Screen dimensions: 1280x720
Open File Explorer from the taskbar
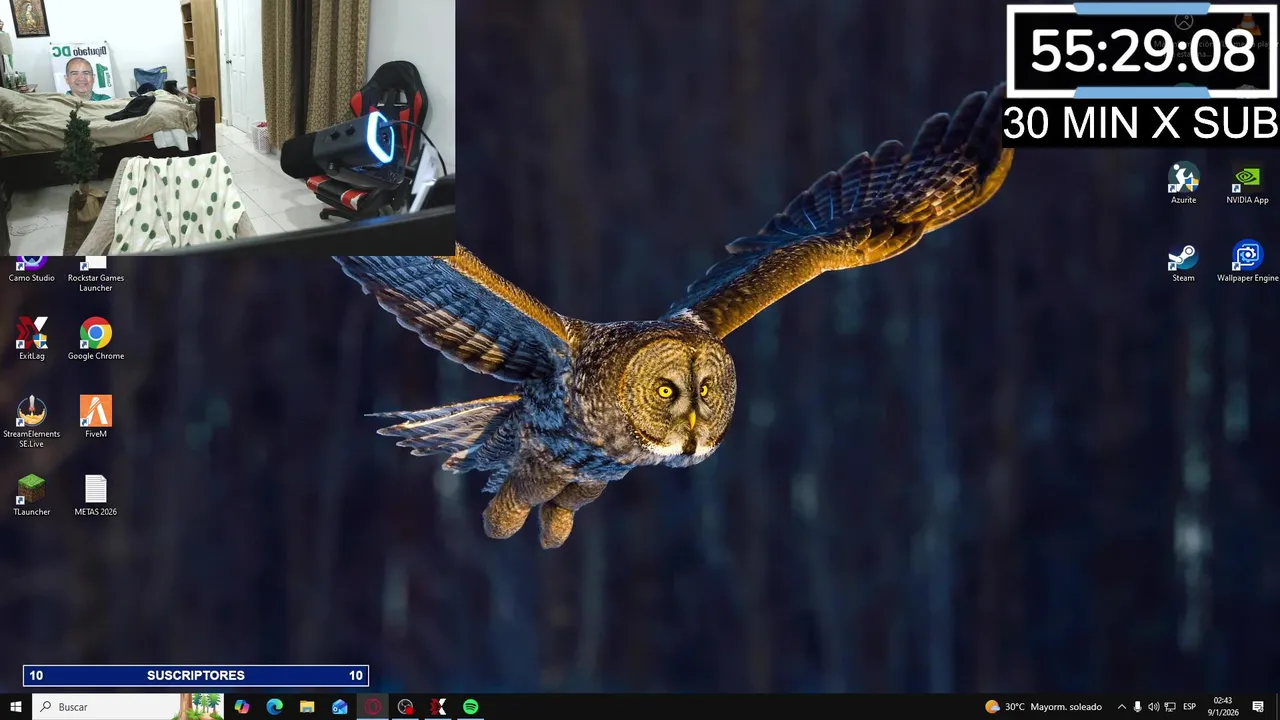[307, 707]
